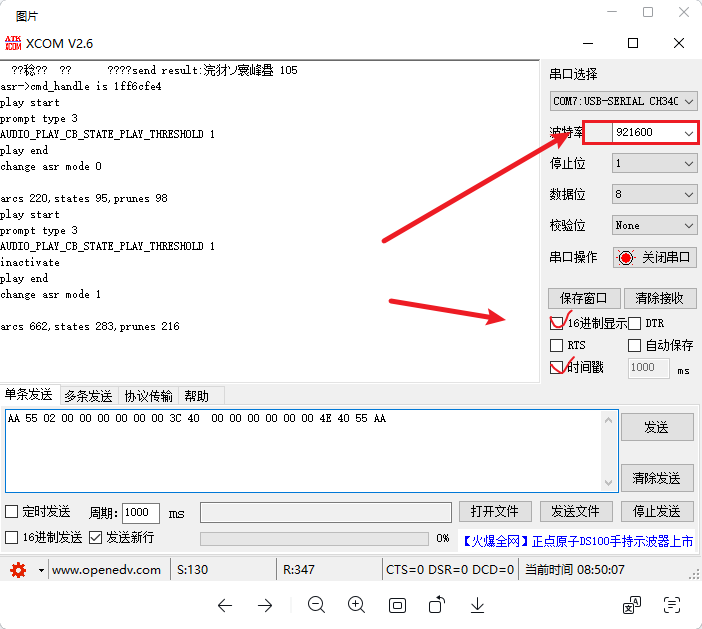This screenshot has width=702, height=629.
Task: Open the 正点原子DS100手持示波器 advertisement link
Action: point(578,541)
